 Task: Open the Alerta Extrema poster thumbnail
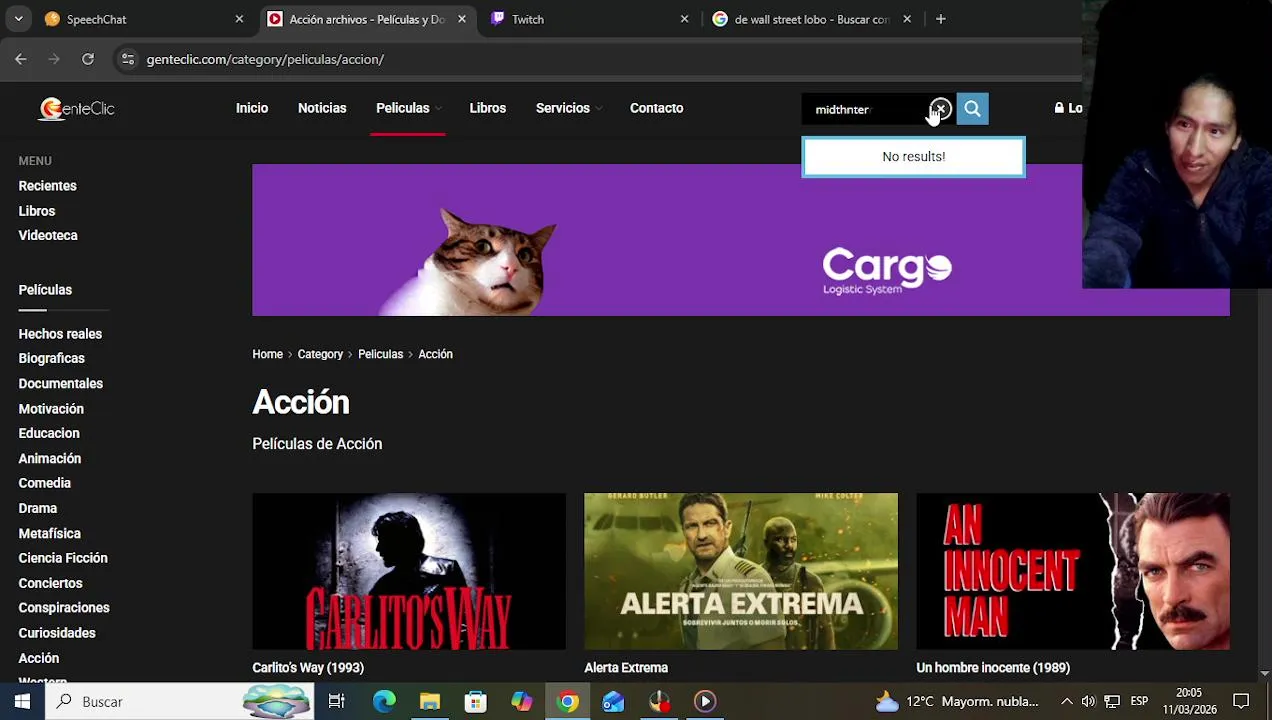(741, 571)
